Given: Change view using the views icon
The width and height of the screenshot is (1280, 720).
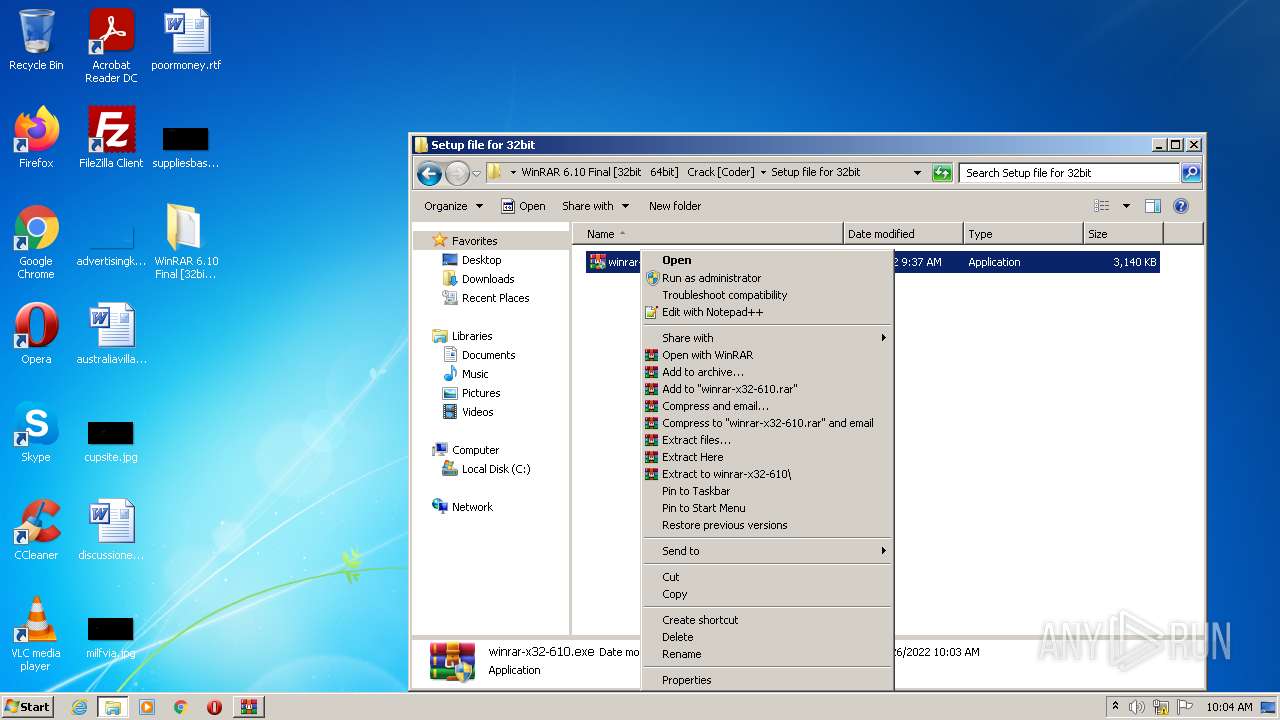Looking at the screenshot, I should pyautogui.click(x=1102, y=206).
